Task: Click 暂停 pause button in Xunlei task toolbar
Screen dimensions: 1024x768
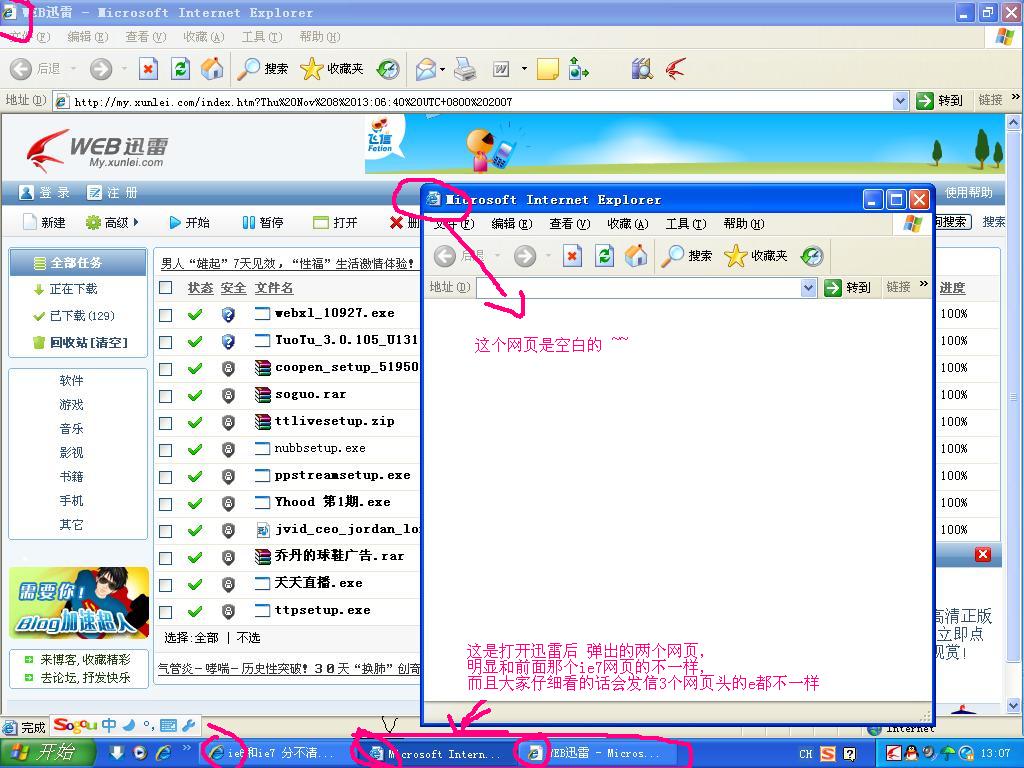Action: click(263, 223)
